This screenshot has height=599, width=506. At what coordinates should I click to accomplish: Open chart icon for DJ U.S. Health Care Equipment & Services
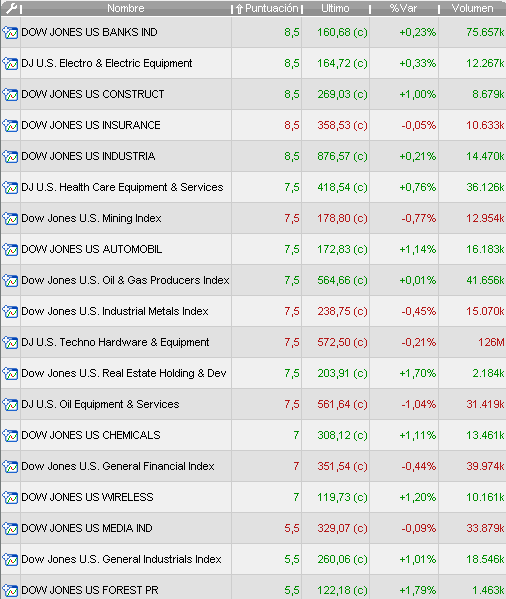(10, 188)
